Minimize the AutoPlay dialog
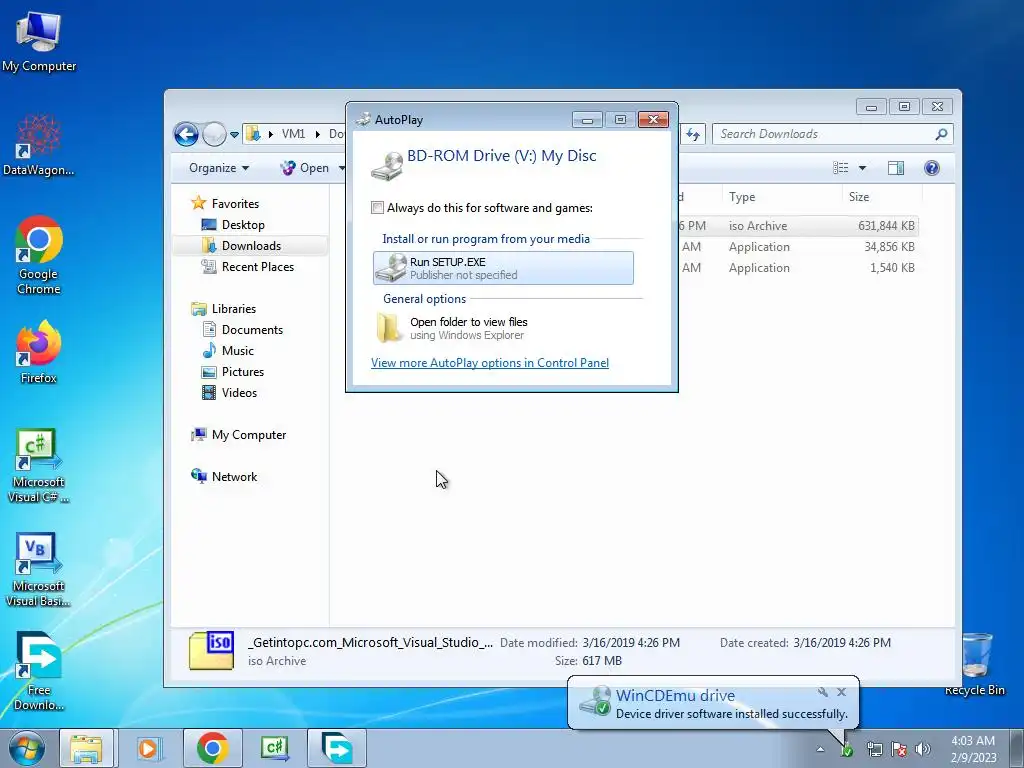Viewport: 1024px width, 768px height. tap(587, 120)
